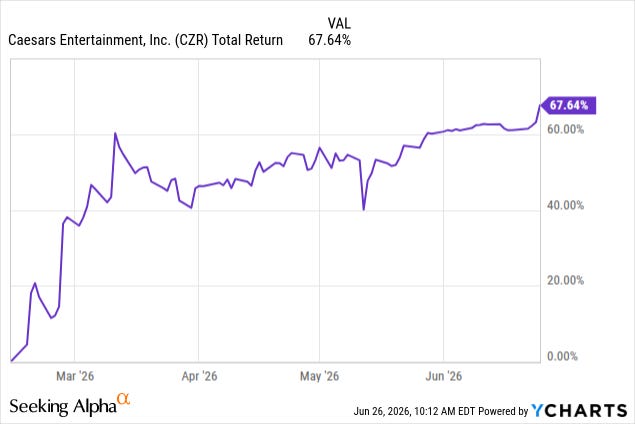The width and height of the screenshot is (635, 424).
Task: Click the 0.00% y-axis label
Action: point(562,356)
